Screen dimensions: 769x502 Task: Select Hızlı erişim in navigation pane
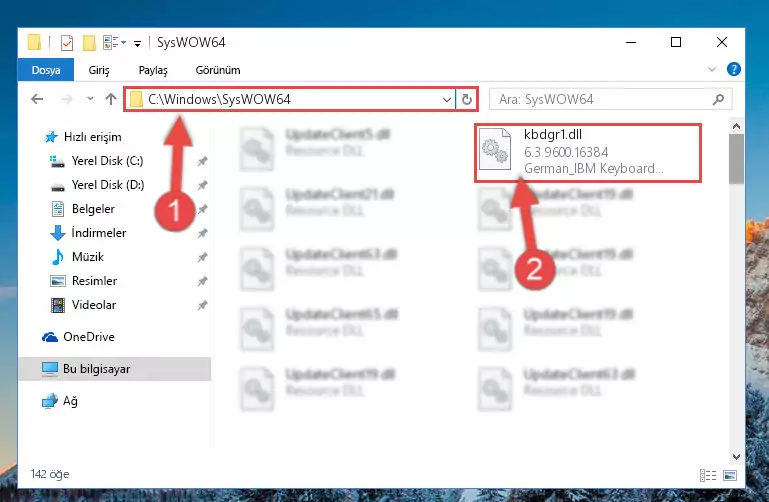93,137
